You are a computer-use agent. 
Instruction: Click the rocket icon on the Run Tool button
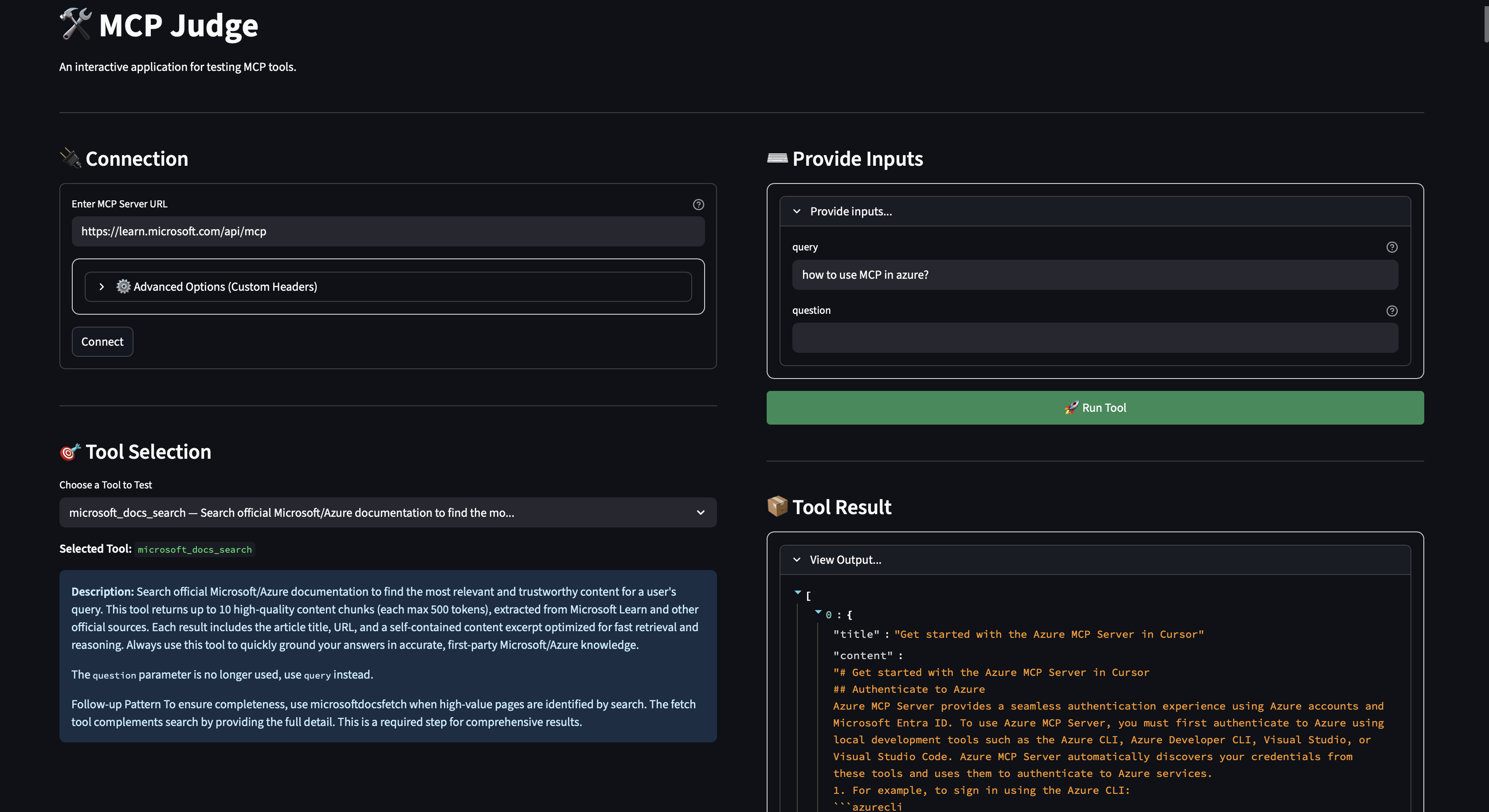point(1071,408)
